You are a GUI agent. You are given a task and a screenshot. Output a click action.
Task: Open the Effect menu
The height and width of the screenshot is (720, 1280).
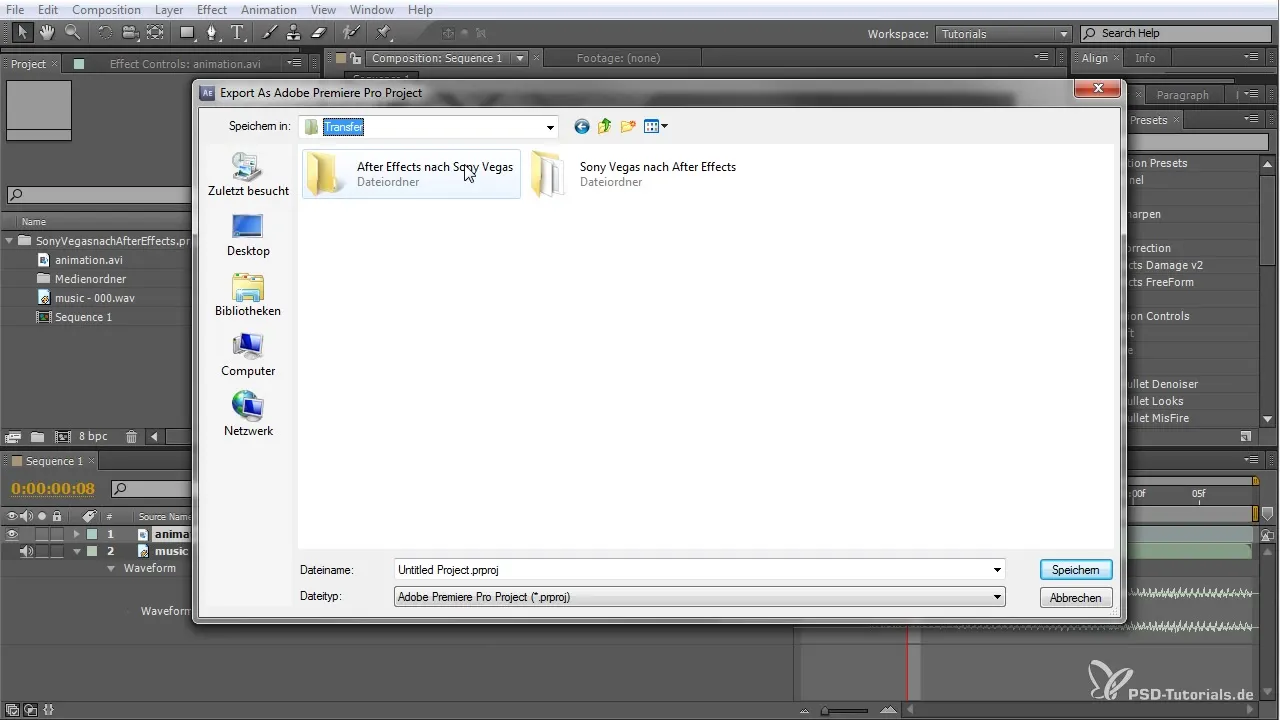(212, 10)
